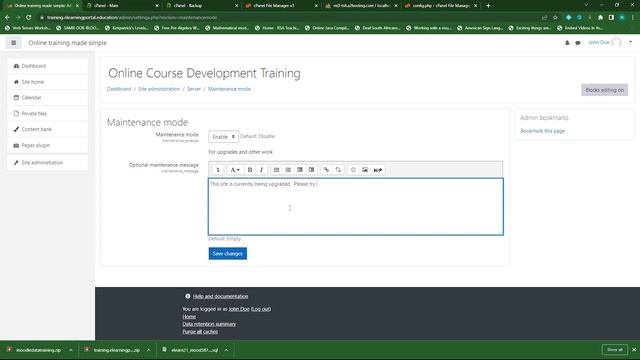The width and height of the screenshot is (640, 360).
Task: Open the American Sign Language bookmark
Action: click(x=479, y=28)
